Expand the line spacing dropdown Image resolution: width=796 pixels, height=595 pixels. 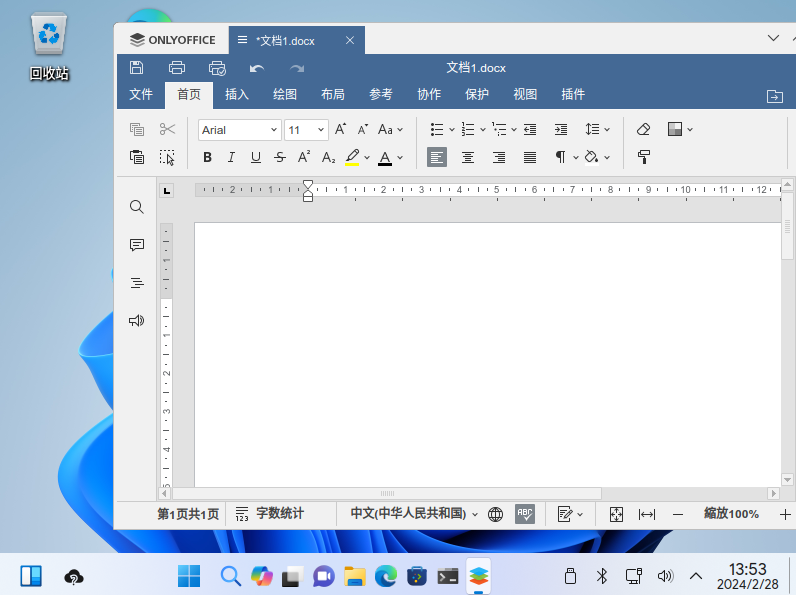597,129
